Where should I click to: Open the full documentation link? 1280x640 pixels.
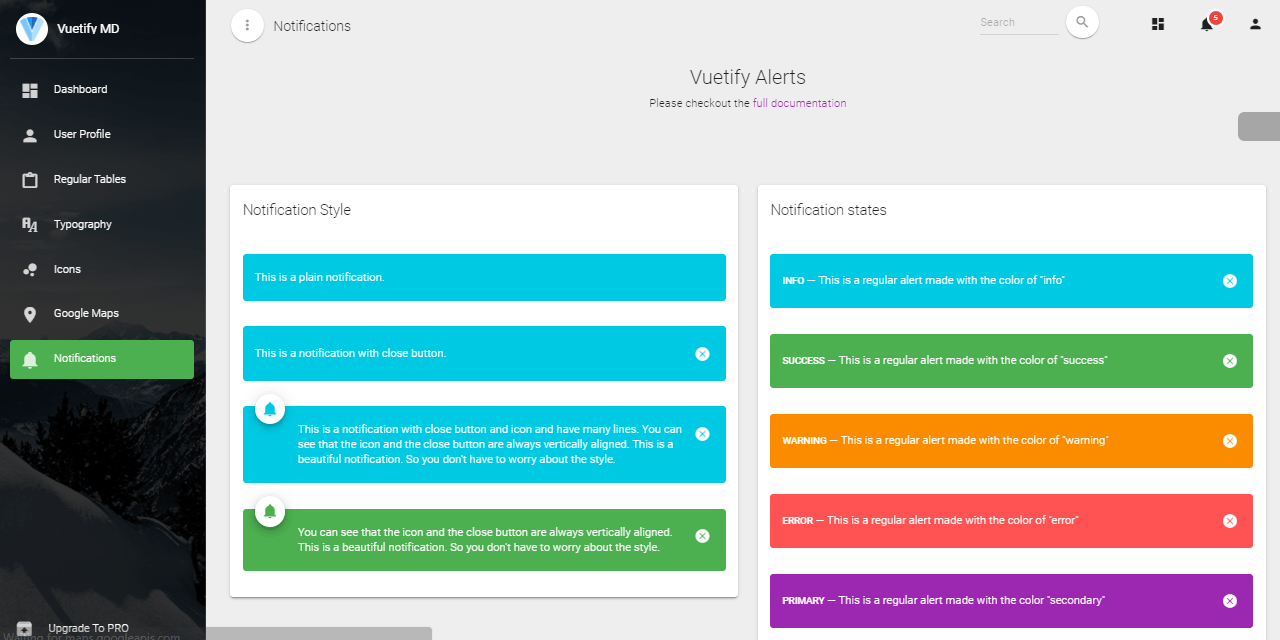799,103
